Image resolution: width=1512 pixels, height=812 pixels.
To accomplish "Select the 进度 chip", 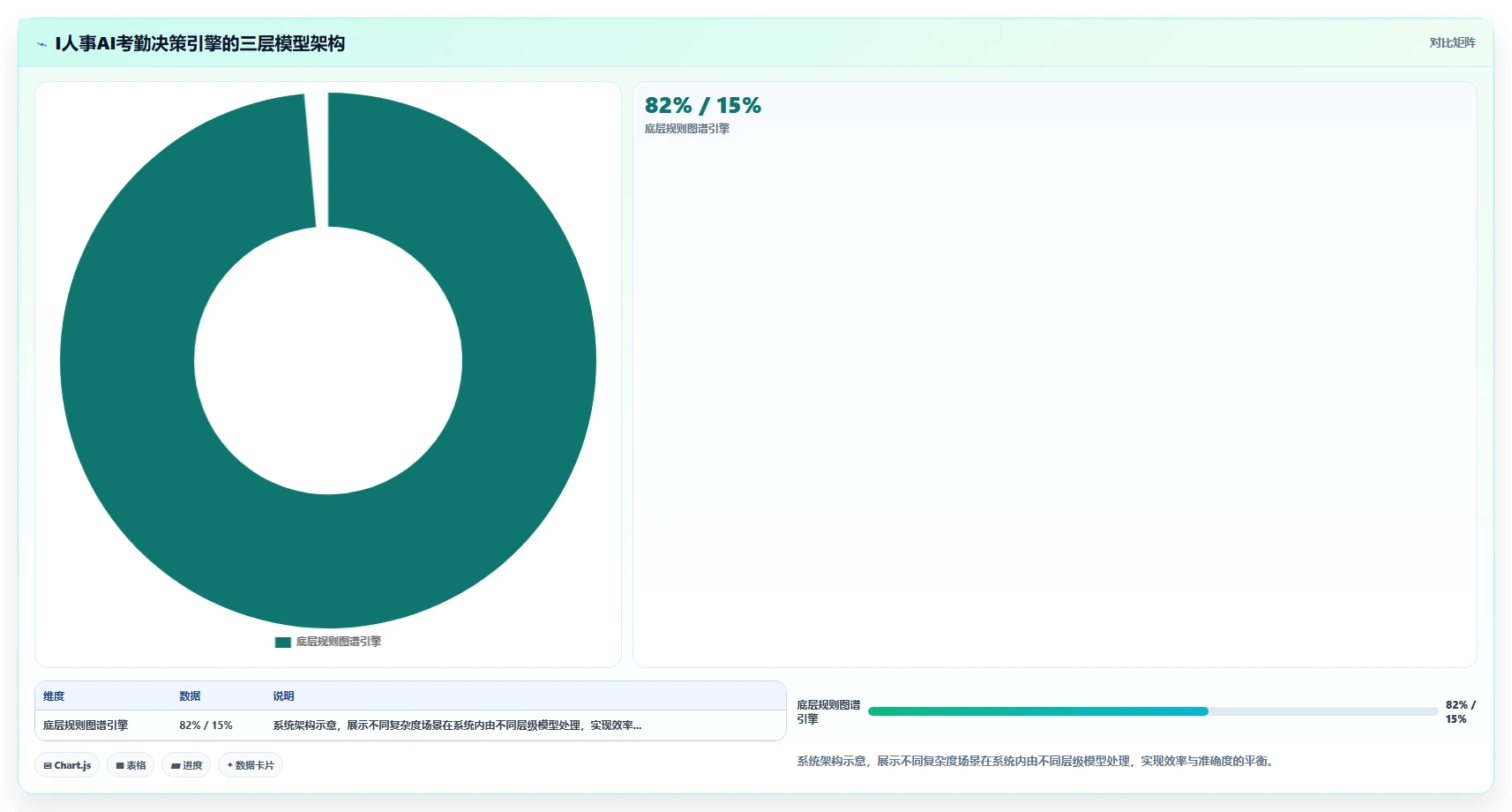I will 186,765.
